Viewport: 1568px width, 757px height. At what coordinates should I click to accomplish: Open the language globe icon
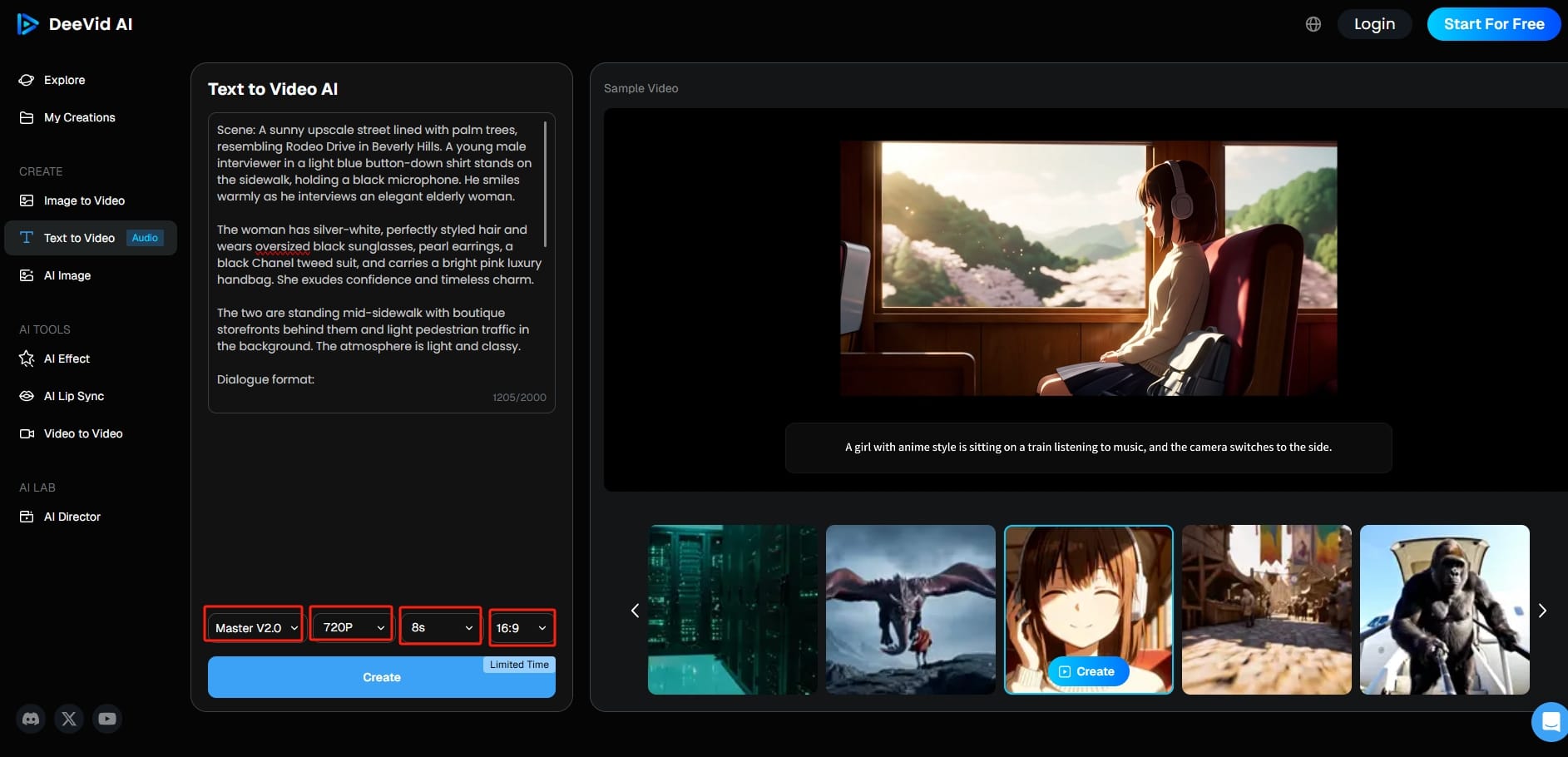coord(1313,24)
